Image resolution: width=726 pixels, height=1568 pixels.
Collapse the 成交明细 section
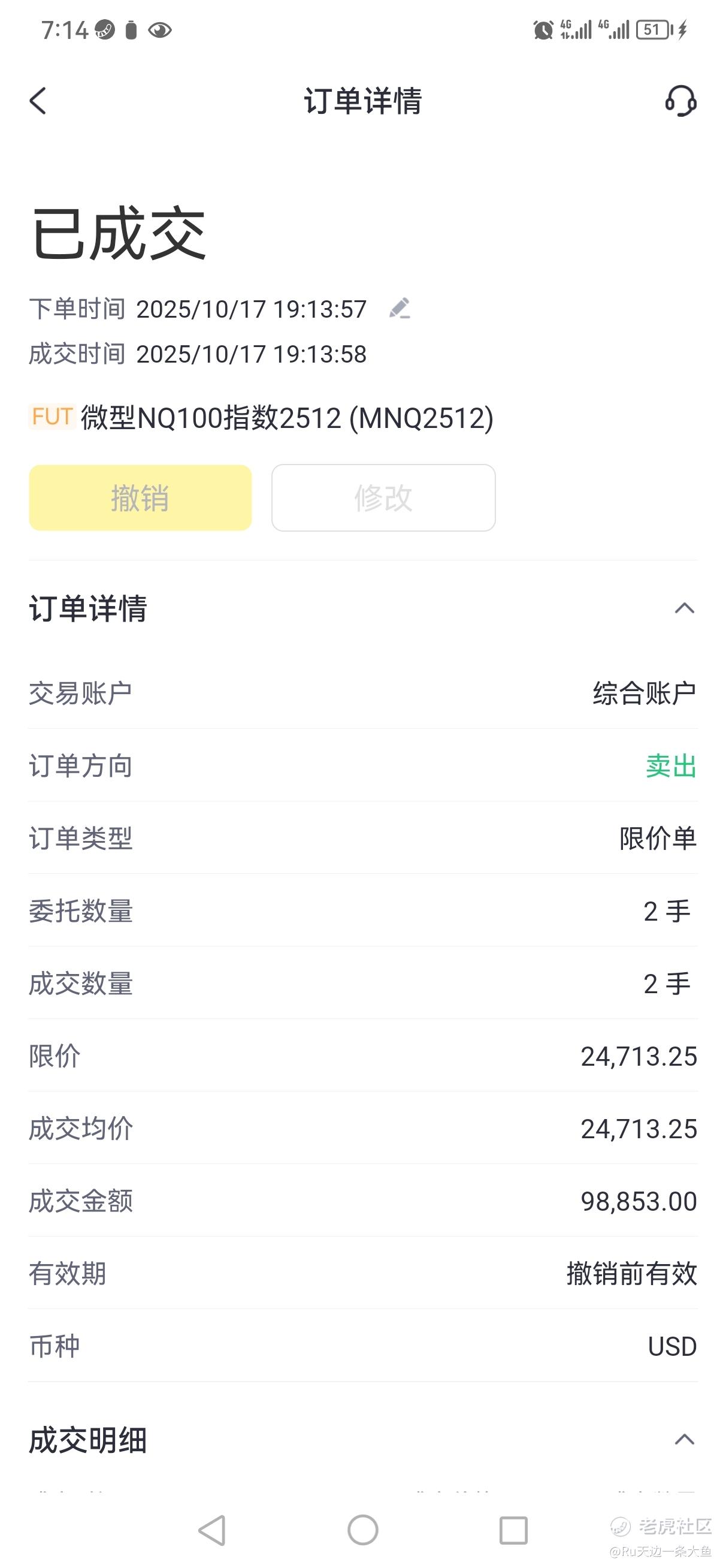(x=684, y=1440)
